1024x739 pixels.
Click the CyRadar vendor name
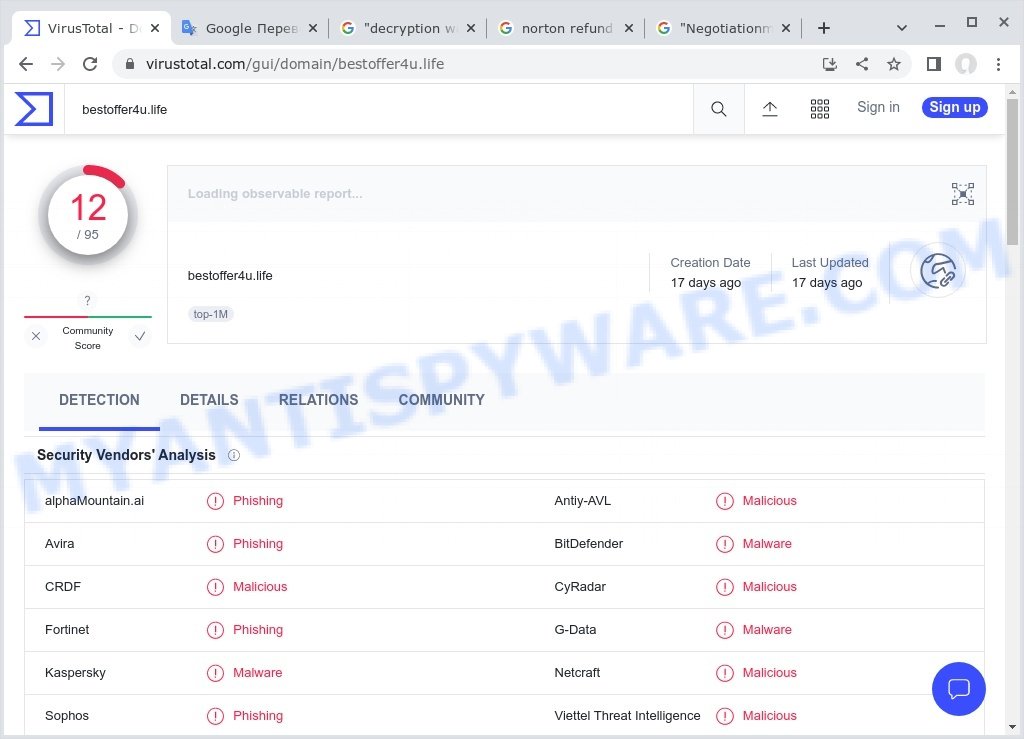pos(580,587)
